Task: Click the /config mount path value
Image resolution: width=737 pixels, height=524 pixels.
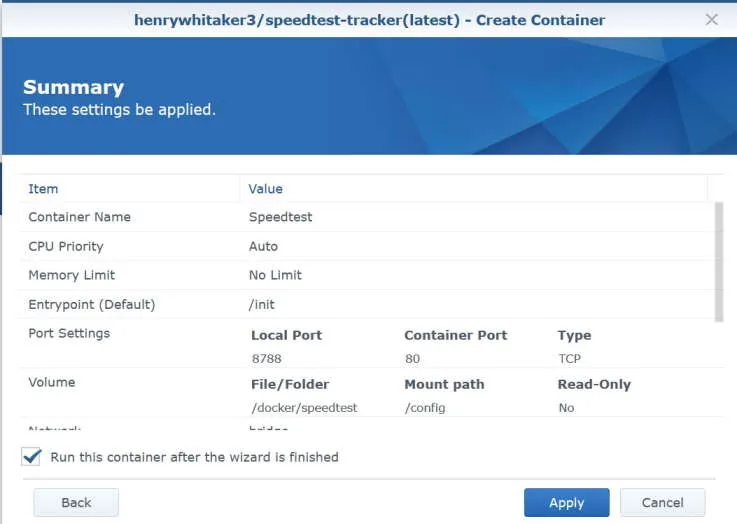Action: point(424,407)
